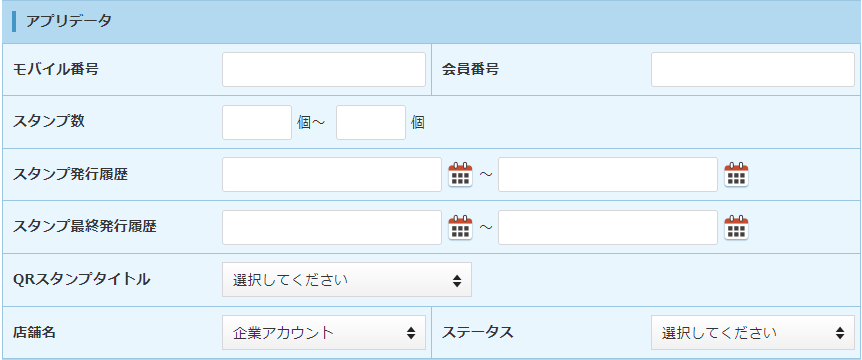The image size is (862, 360).
Task: Click the モバイル番号 label
Action: pyautogui.click(x=56, y=69)
